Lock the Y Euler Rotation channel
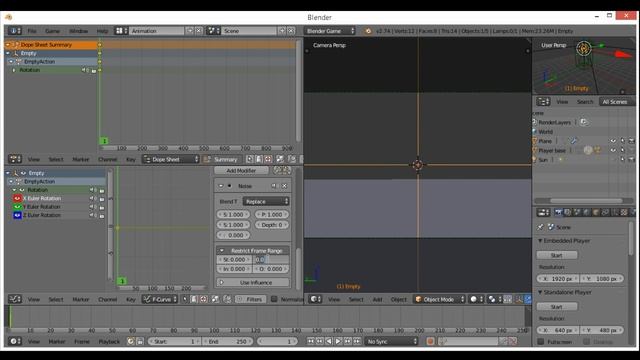This screenshot has height=360, width=640. (102, 207)
